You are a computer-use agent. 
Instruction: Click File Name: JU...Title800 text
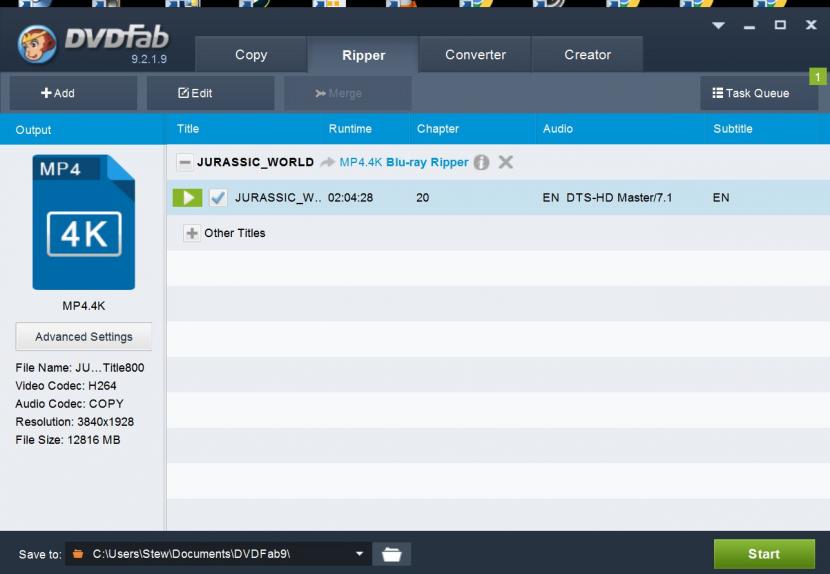click(79, 367)
